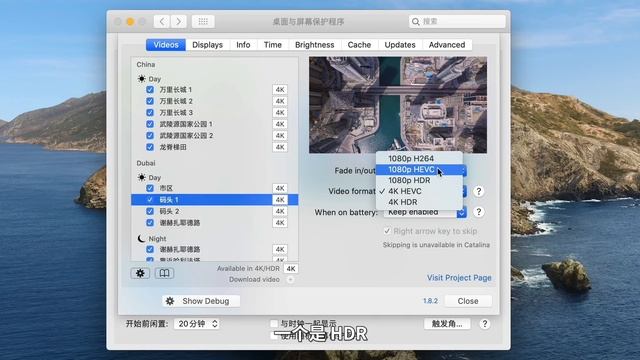Open the Visit Project Page link
Viewport: 640px width, 360px height.
459,278
